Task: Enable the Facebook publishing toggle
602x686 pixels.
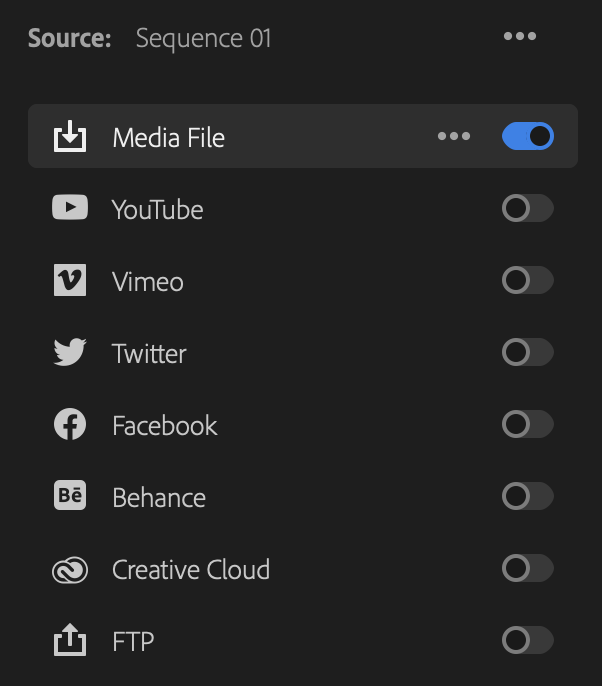Action: [528, 424]
